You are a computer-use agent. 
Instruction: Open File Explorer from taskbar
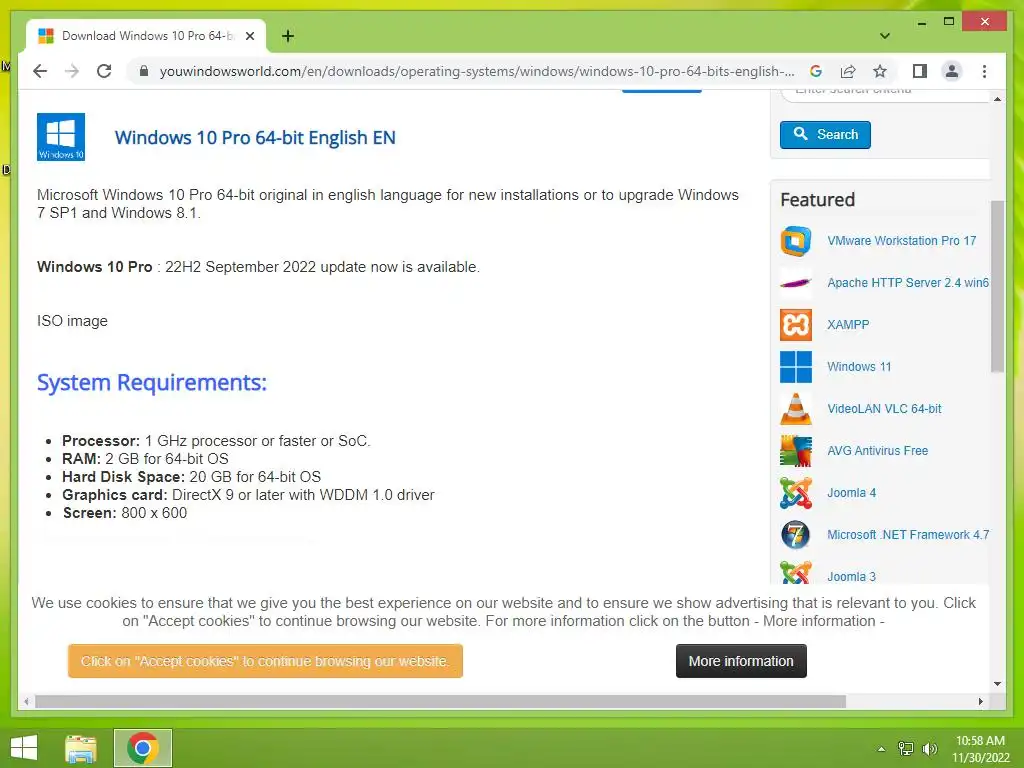point(81,748)
